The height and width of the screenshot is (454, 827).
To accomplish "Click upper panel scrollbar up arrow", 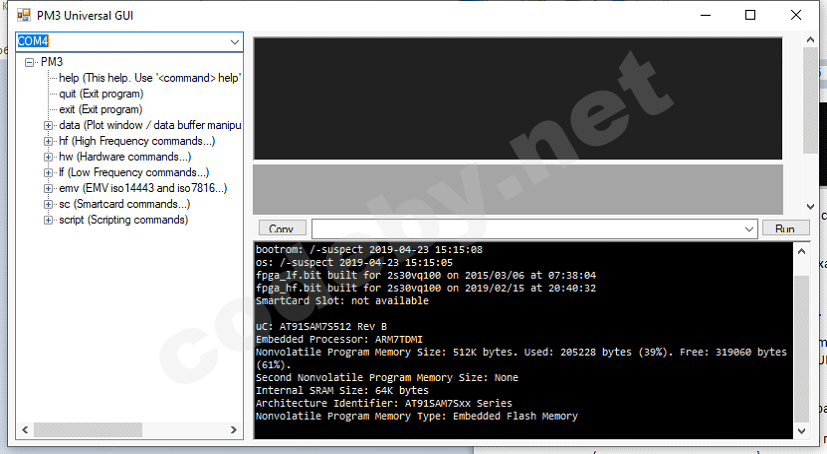I will click(x=811, y=40).
